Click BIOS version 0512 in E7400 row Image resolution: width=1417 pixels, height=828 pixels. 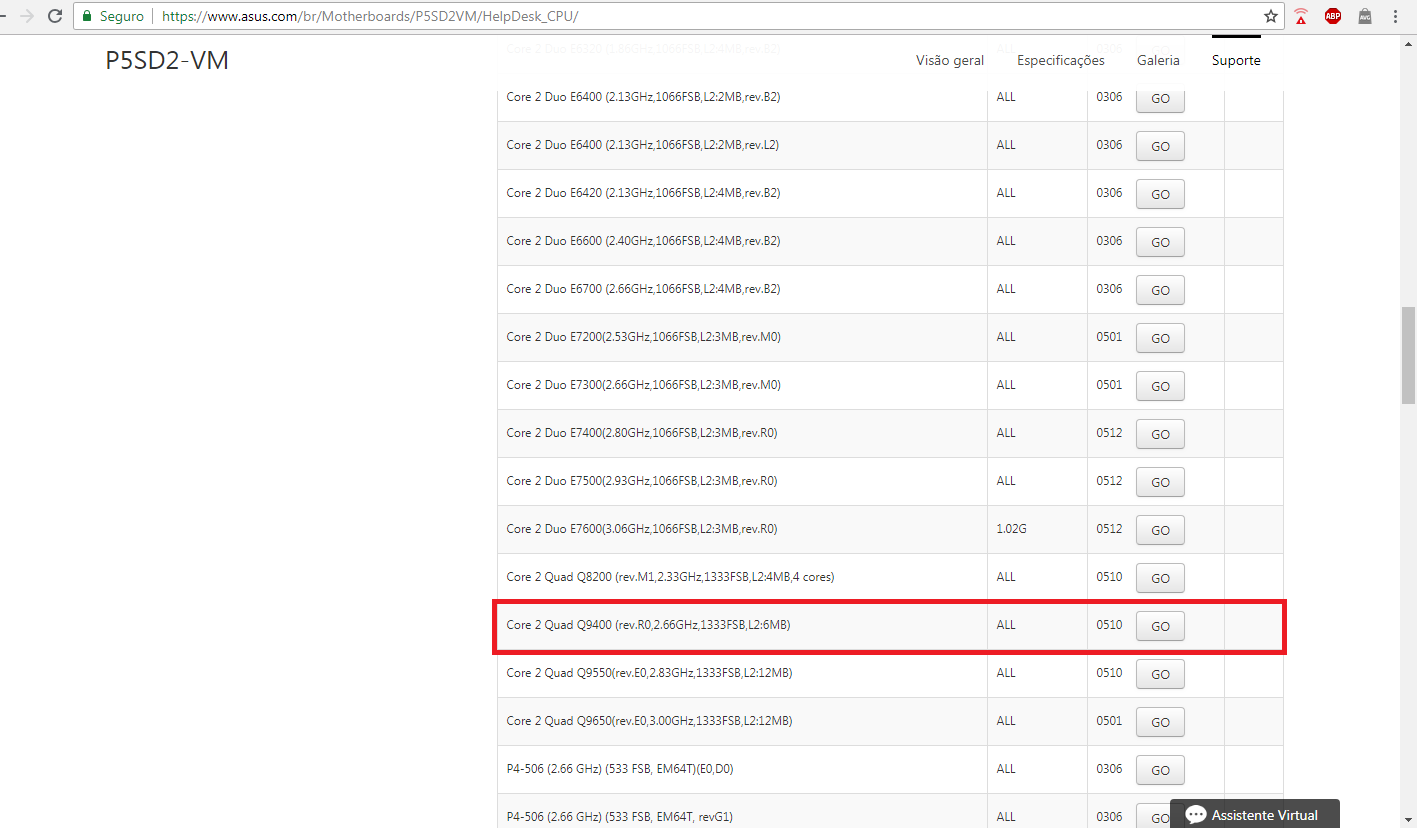[x=1109, y=433]
